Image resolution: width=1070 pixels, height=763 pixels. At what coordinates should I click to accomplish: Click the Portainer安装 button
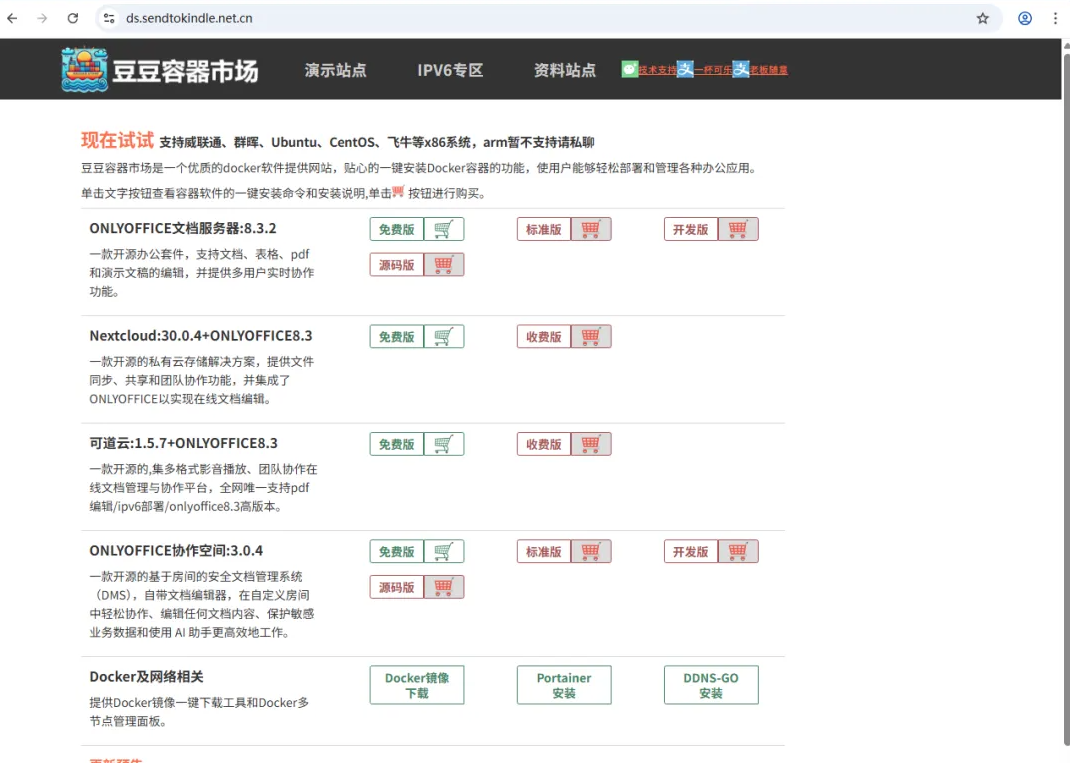point(564,685)
